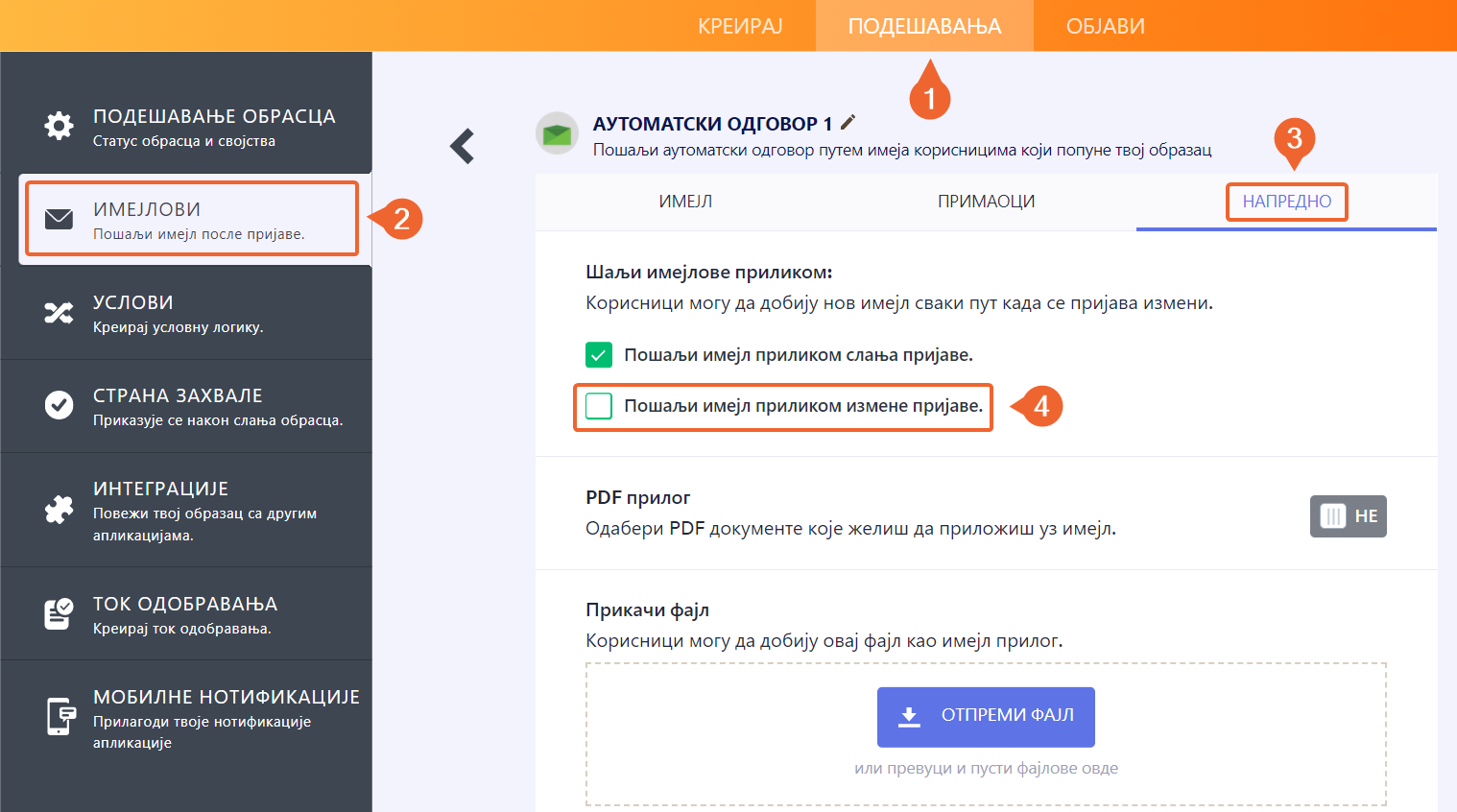Go to the Објави top navigation tab
The height and width of the screenshot is (812, 1457).
(x=1105, y=26)
